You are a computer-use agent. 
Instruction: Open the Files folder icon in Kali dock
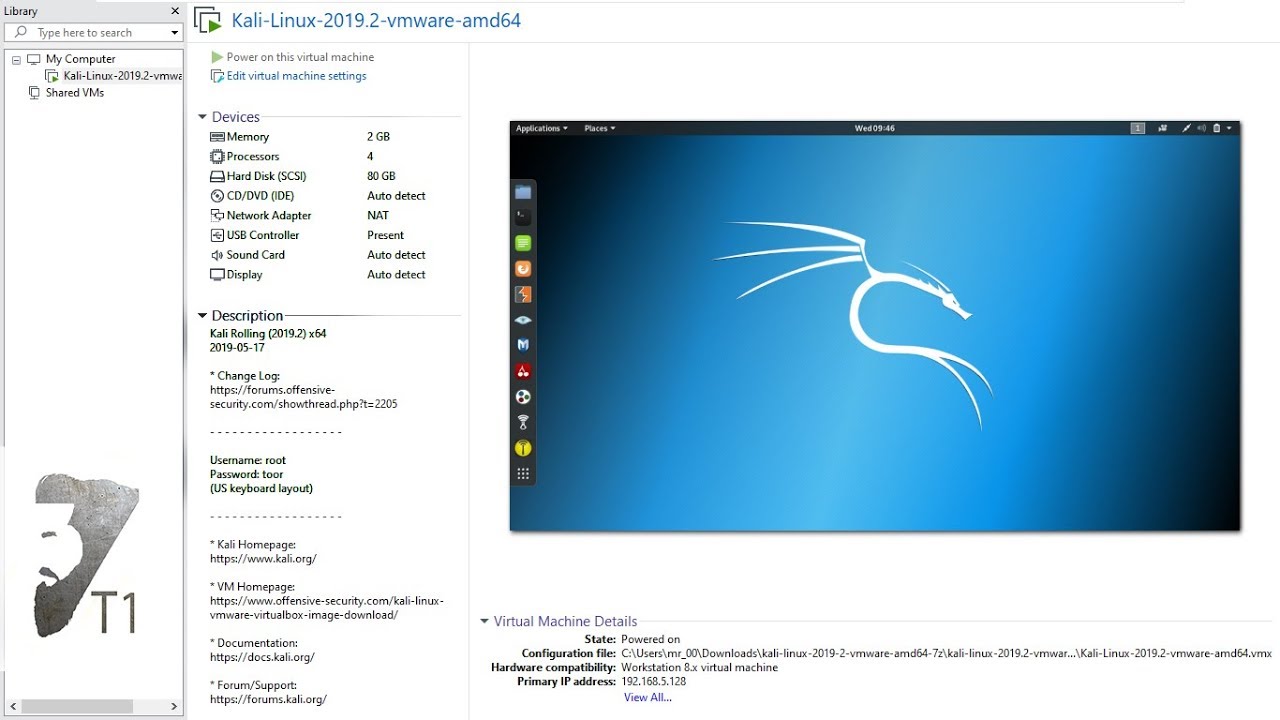click(x=523, y=192)
